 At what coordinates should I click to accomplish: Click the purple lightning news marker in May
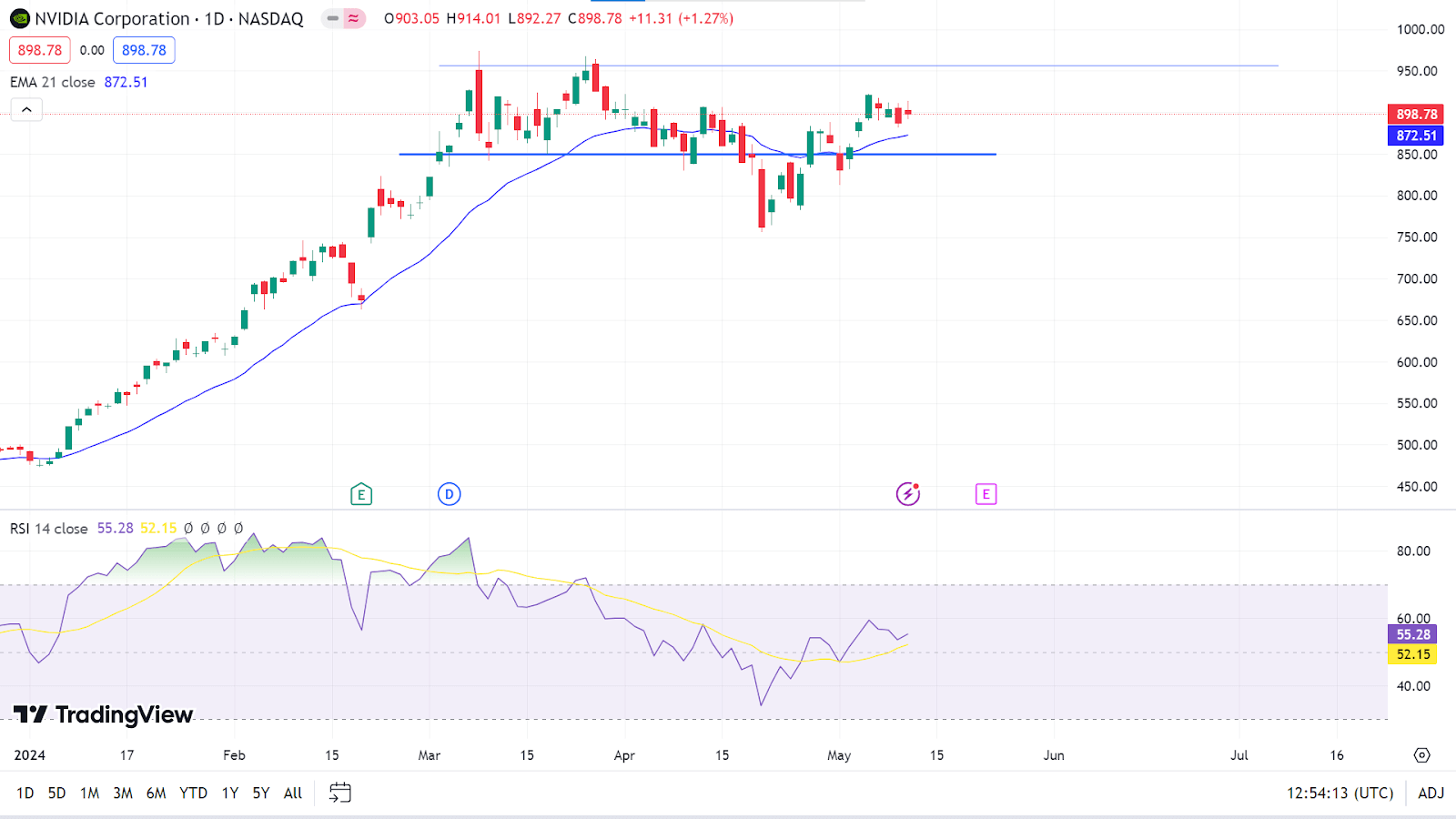pyautogui.click(x=908, y=494)
